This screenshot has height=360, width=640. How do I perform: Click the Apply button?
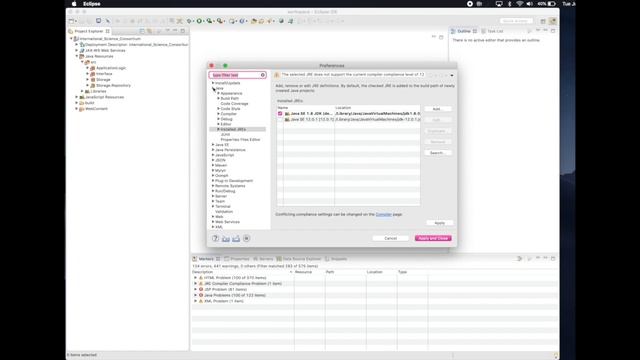[x=440, y=223]
